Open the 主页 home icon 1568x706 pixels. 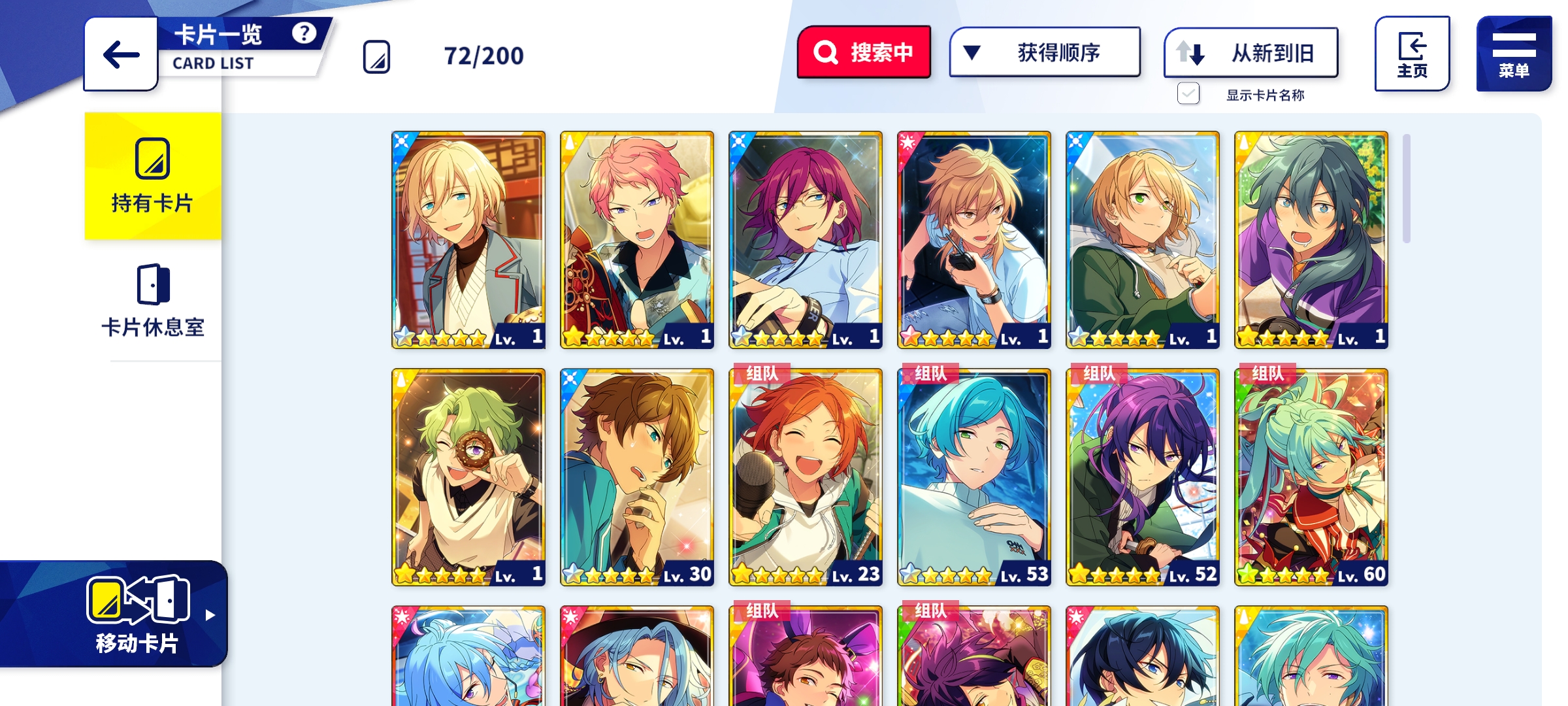(x=1412, y=54)
